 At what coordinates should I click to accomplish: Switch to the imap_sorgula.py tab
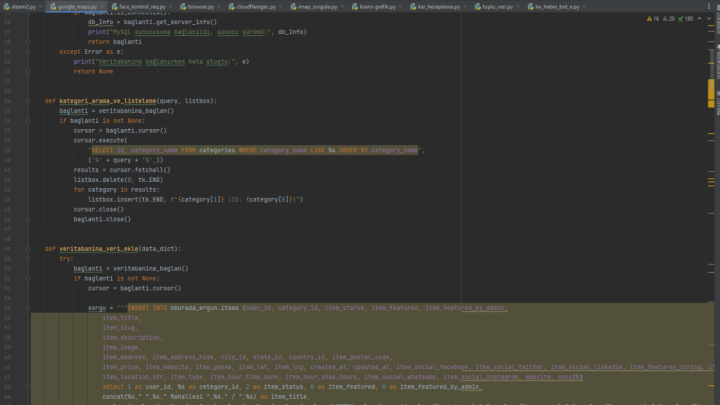[x=317, y=7]
